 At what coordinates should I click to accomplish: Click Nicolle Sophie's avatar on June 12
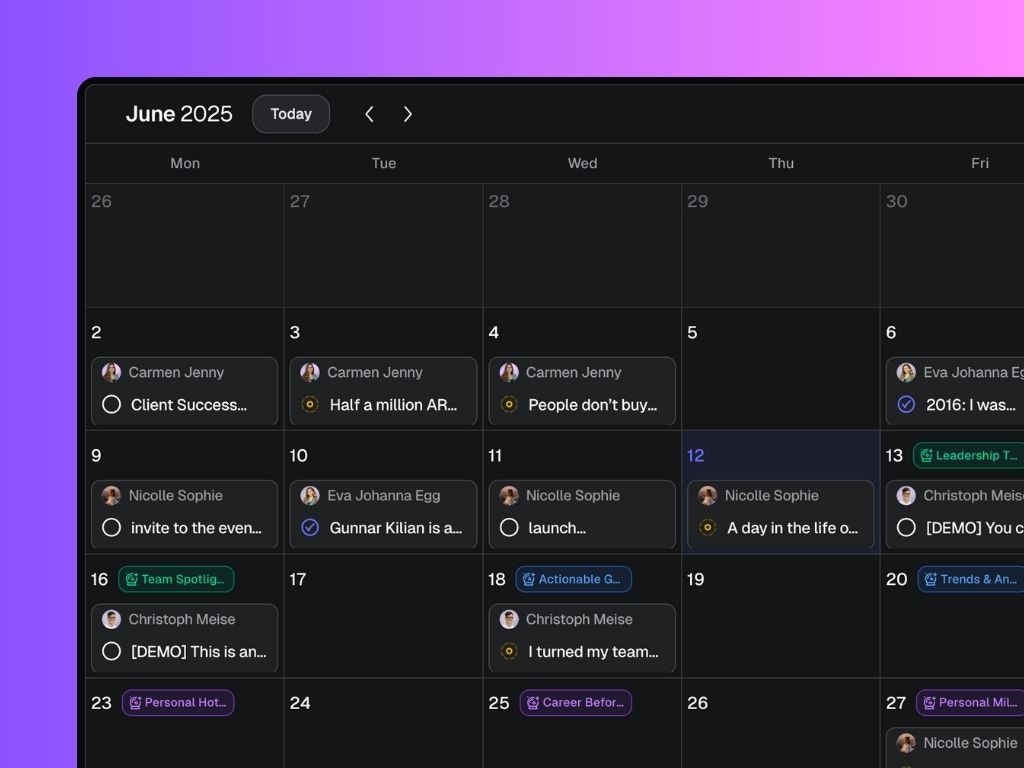click(x=708, y=495)
